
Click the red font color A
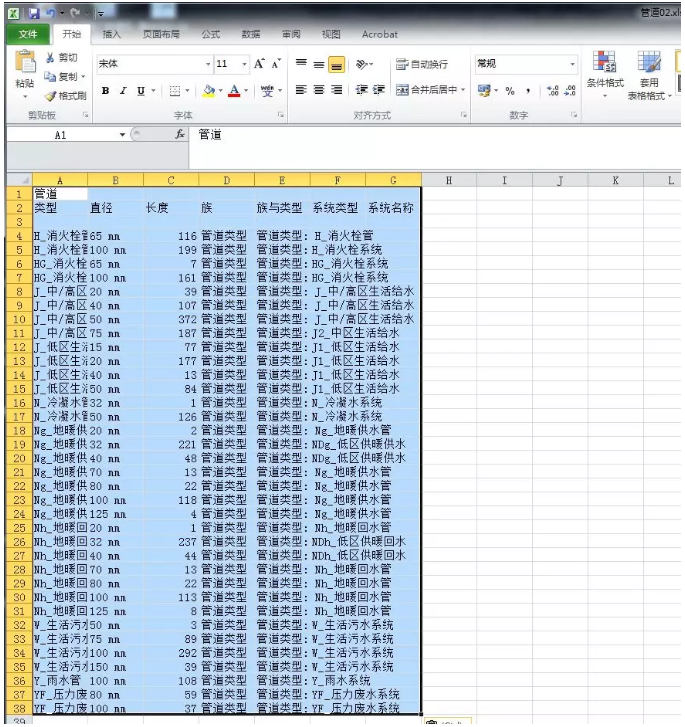[235, 91]
